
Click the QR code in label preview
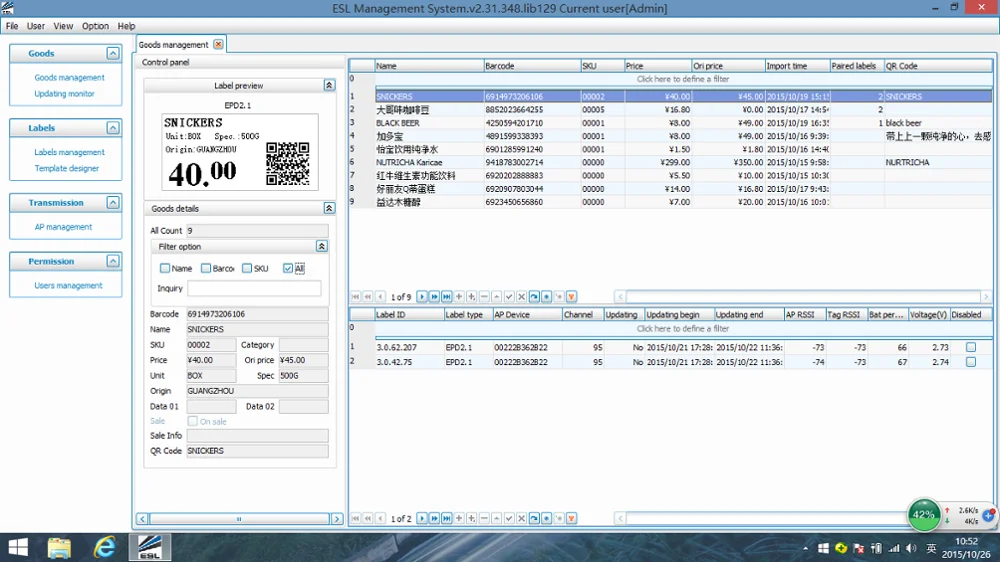288,164
